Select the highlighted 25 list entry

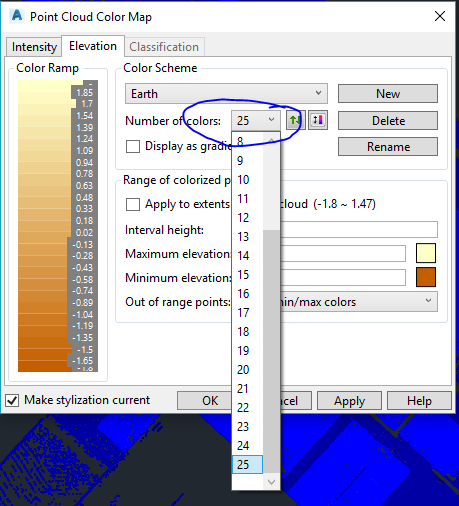pyautogui.click(x=247, y=464)
